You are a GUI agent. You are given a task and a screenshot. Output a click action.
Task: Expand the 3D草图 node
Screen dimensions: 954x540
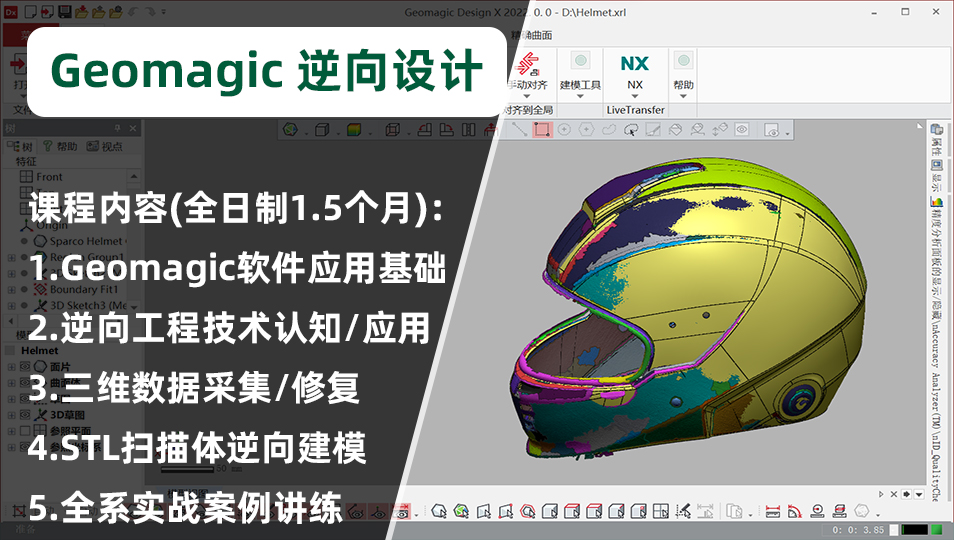12,415
